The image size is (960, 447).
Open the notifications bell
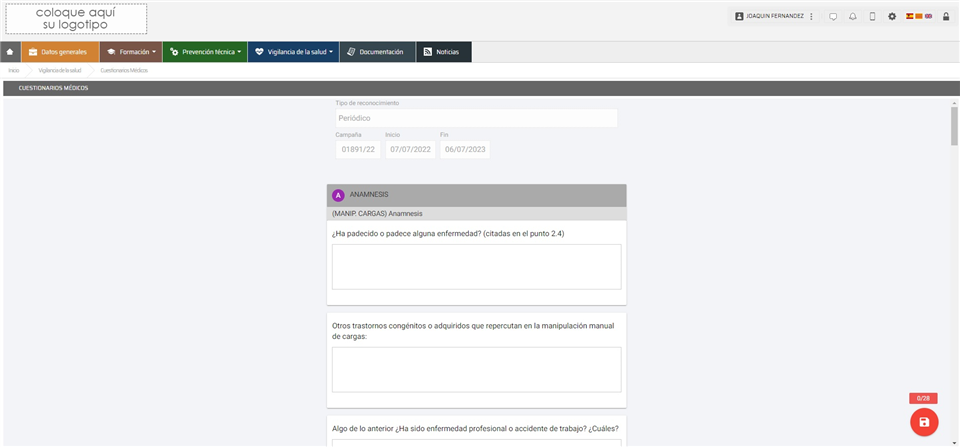[853, 17]
